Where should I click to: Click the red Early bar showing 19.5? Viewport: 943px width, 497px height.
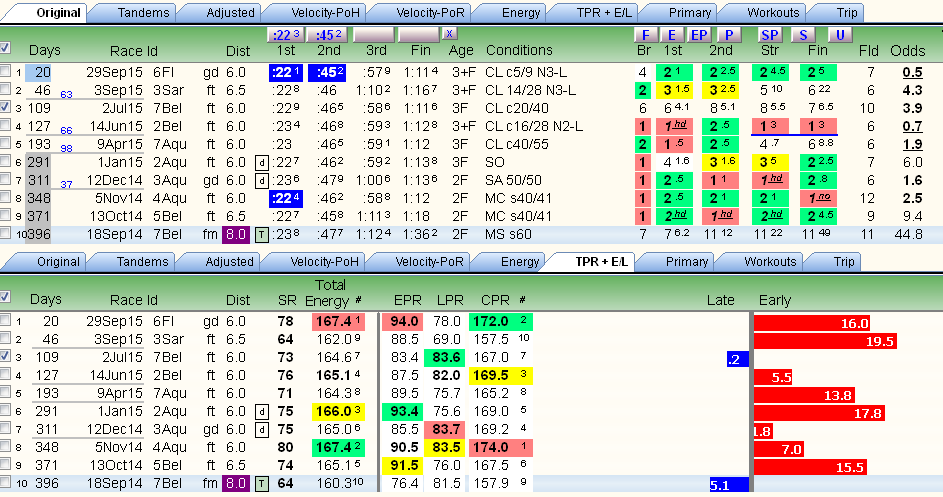coord(825,341)
